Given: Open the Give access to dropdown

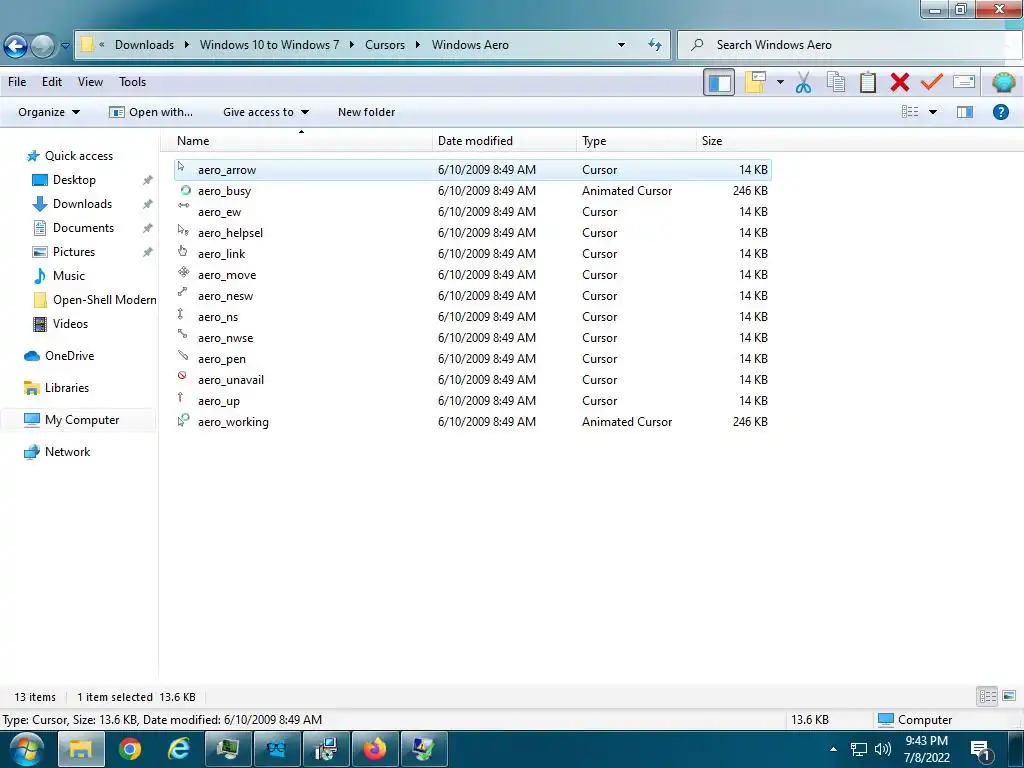Looking at the screenshot, I should 266,112.
